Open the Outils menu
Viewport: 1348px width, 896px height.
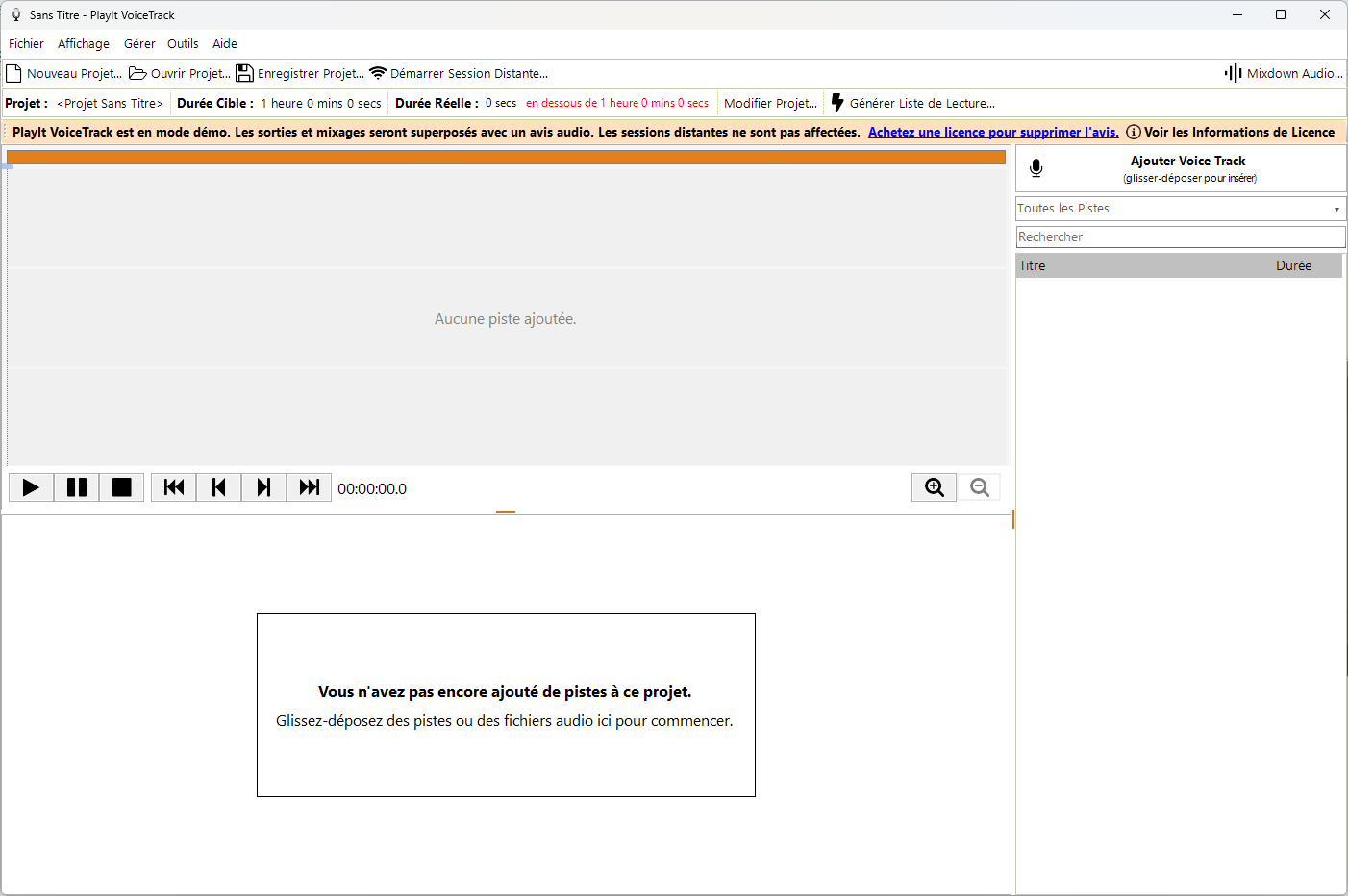[x=183, y=43]
